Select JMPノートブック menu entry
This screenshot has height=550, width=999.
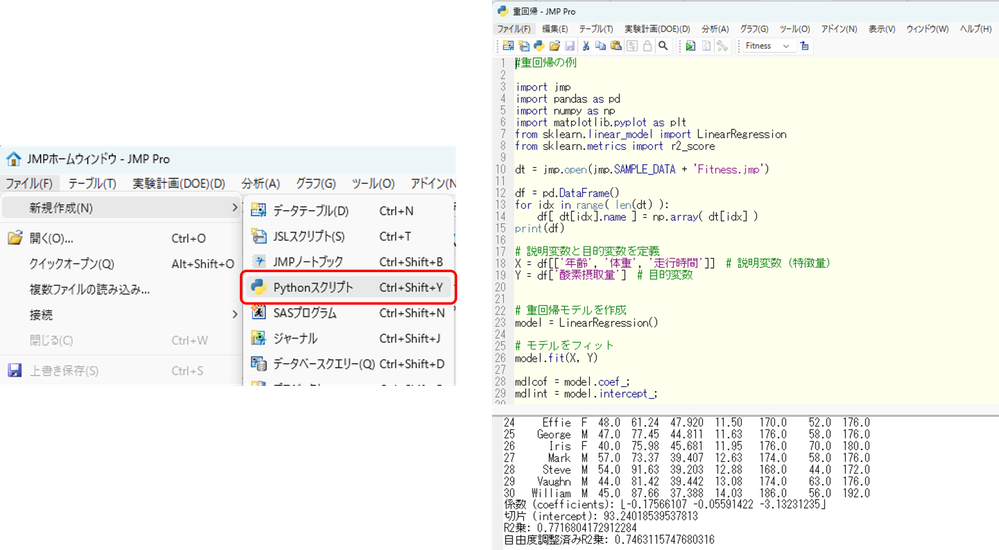pyautogui.click(x=349, y=262)
